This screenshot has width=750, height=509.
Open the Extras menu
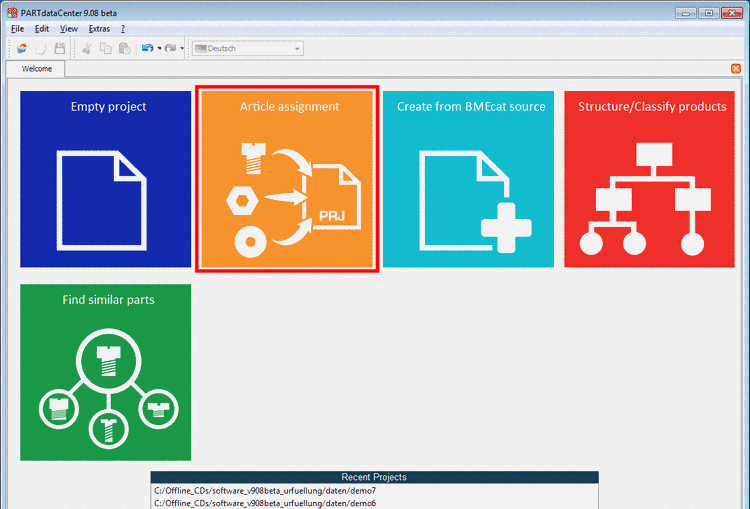(99, 29)
